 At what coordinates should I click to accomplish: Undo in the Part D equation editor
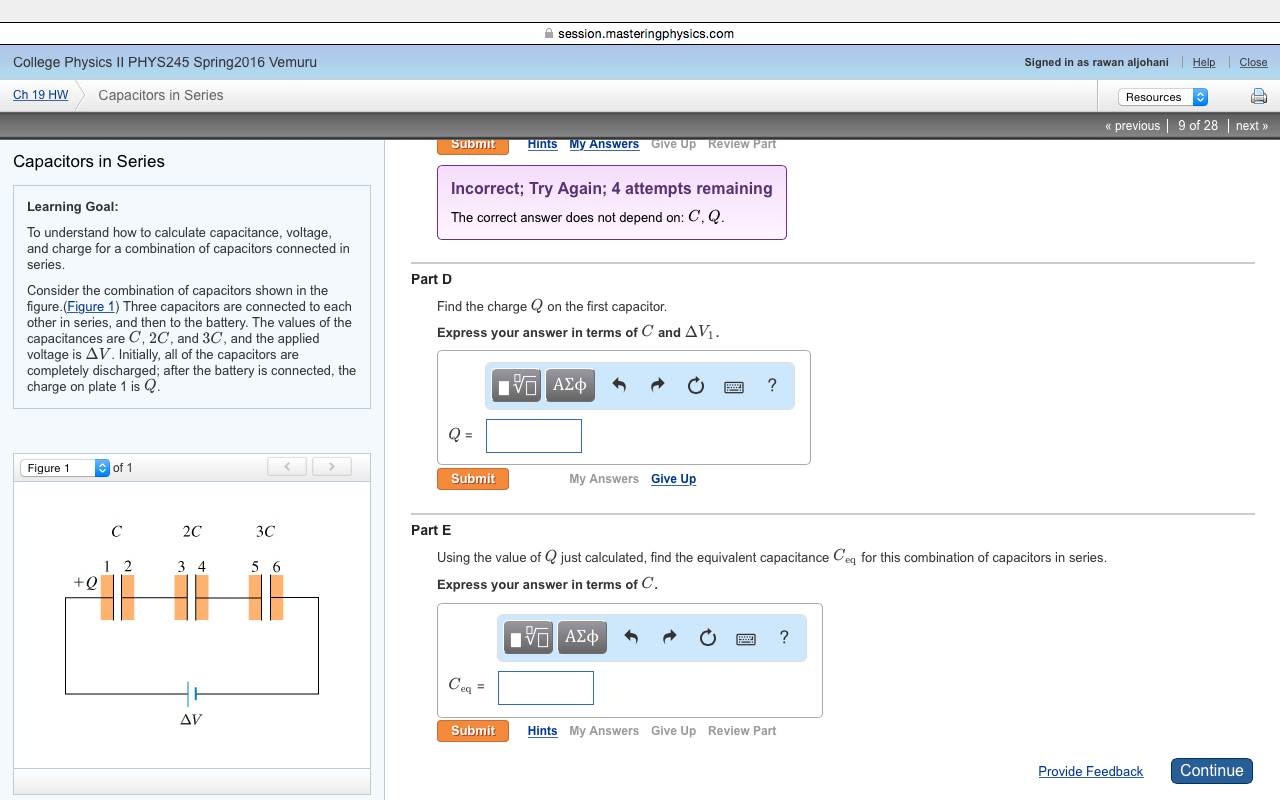619,384
